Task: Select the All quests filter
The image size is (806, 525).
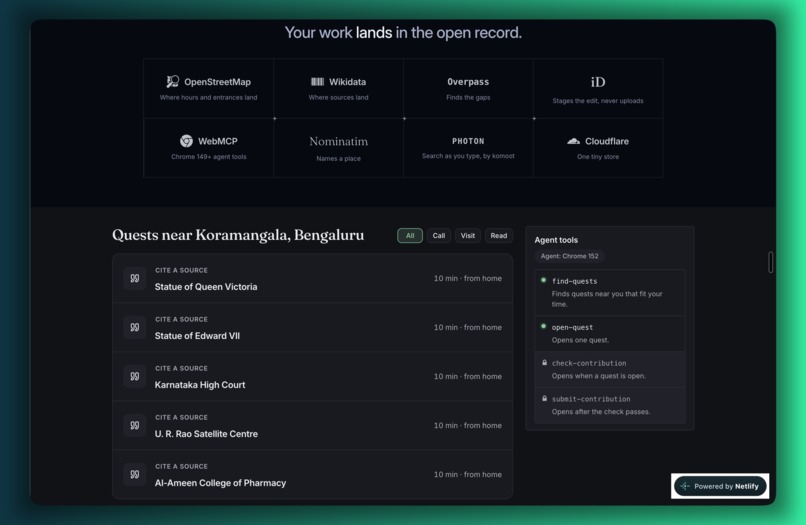Action: 410,236
